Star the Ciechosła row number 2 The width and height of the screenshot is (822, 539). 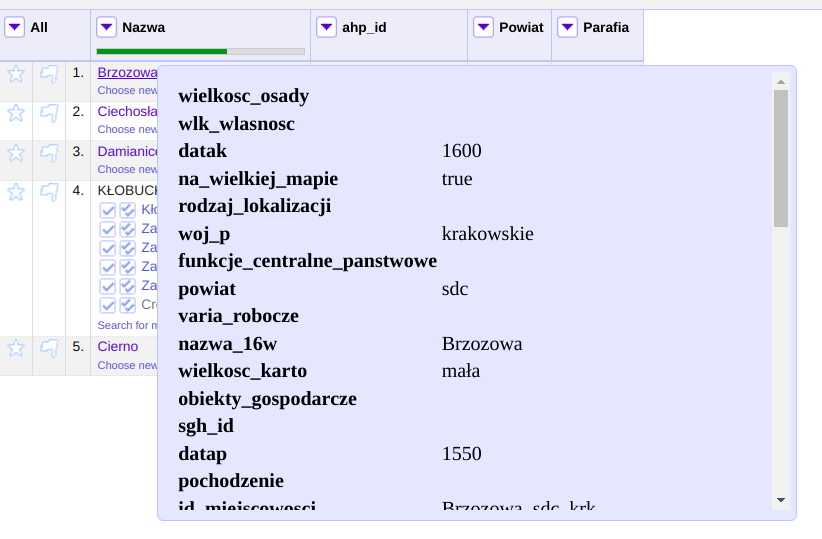coord(16,113)
